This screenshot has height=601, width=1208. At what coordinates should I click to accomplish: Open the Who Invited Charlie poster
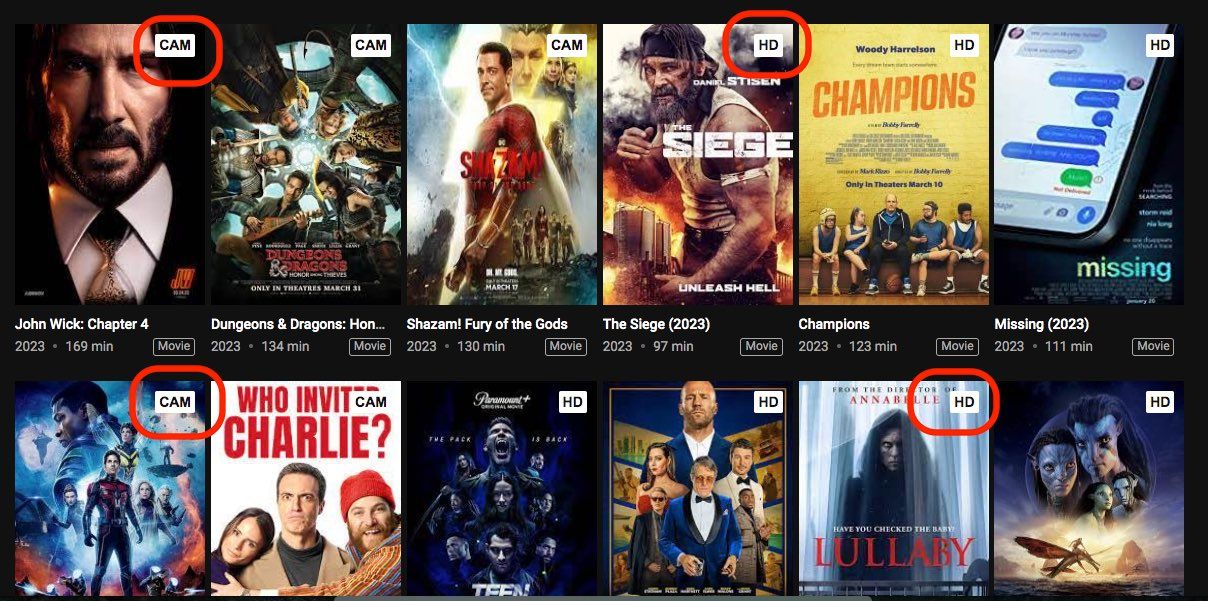tap(306, 488)
